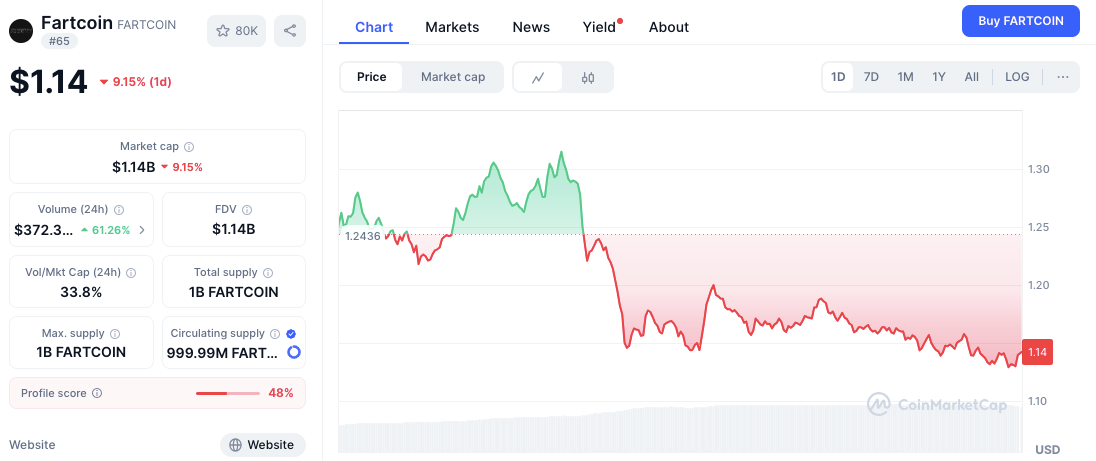Click the circulating supply verified badge

[x=290, y=333]
